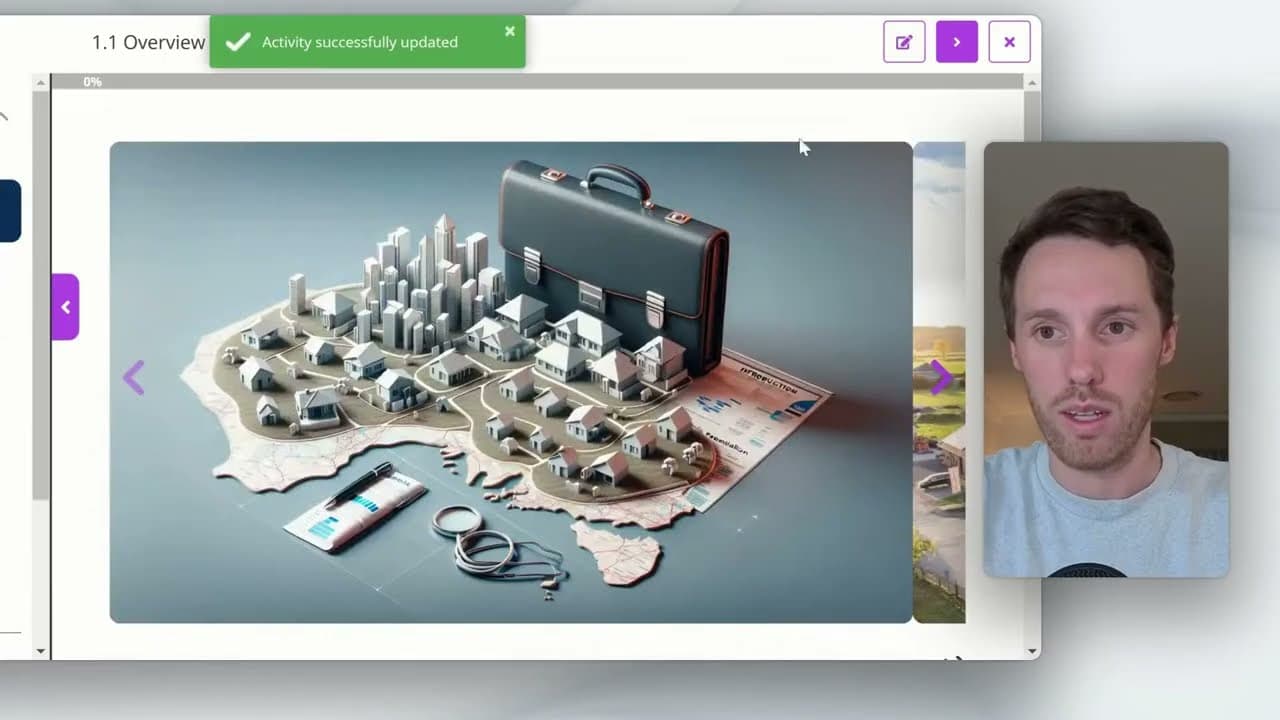Click left scrollbar down arrow
This screenshot has height=720, width=1280.
[41, 651]
